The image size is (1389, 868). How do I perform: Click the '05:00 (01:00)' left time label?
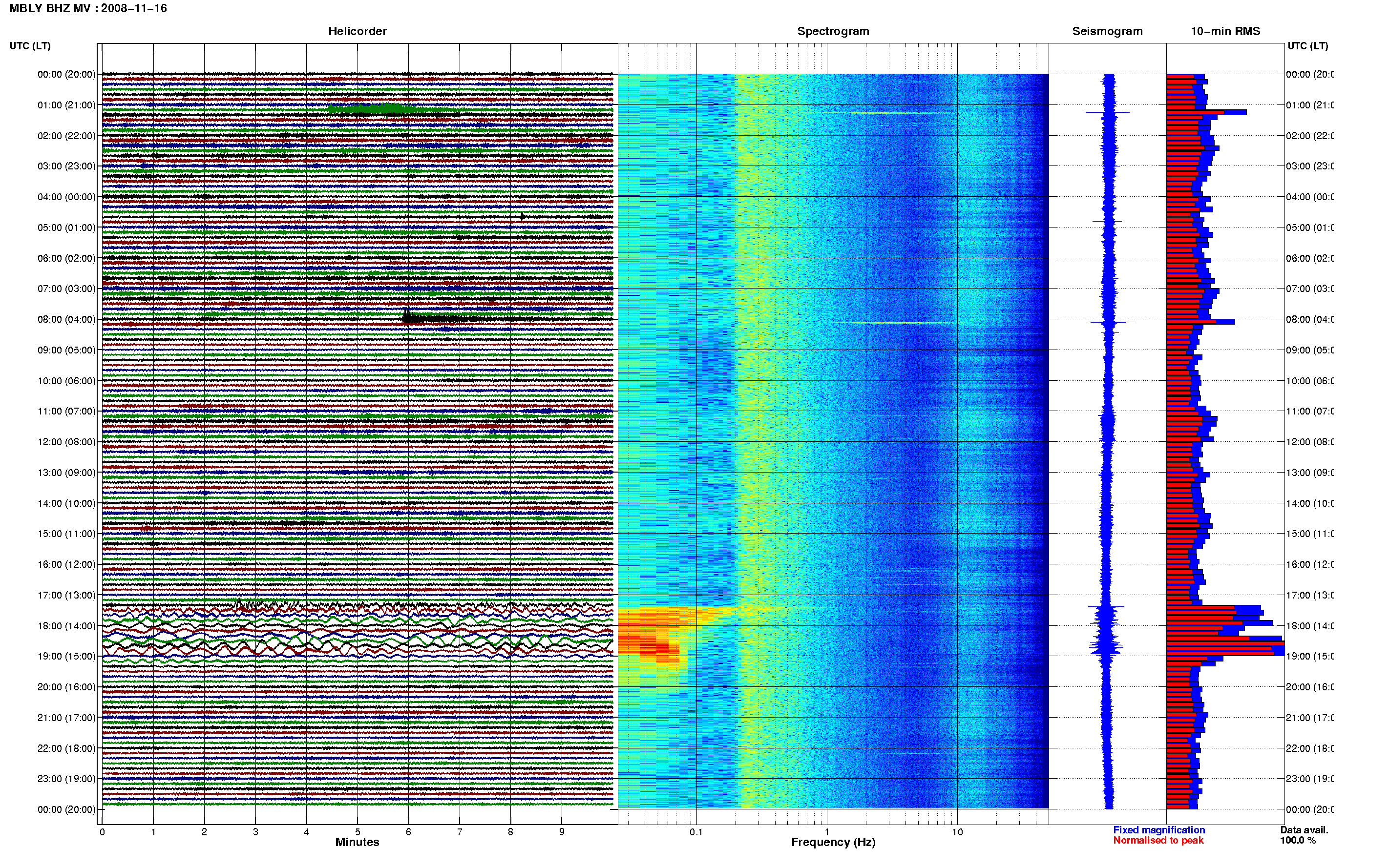[x=66, y=228]
